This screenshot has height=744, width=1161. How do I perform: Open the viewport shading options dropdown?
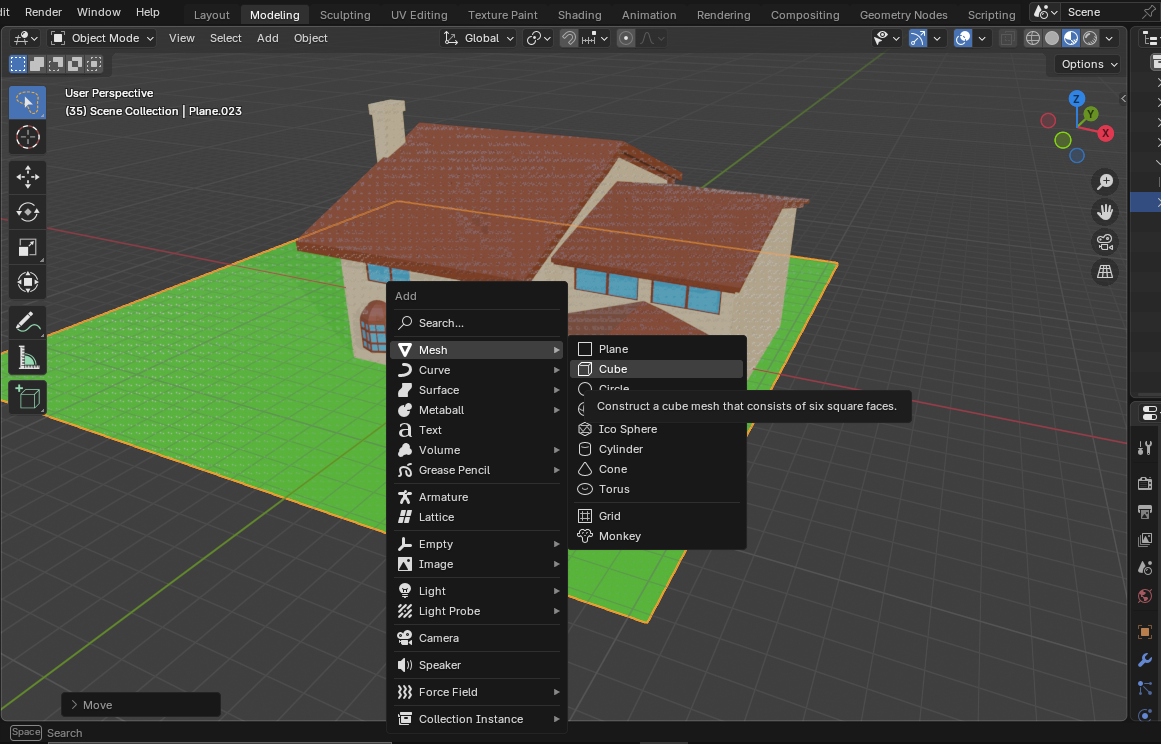1109,38
